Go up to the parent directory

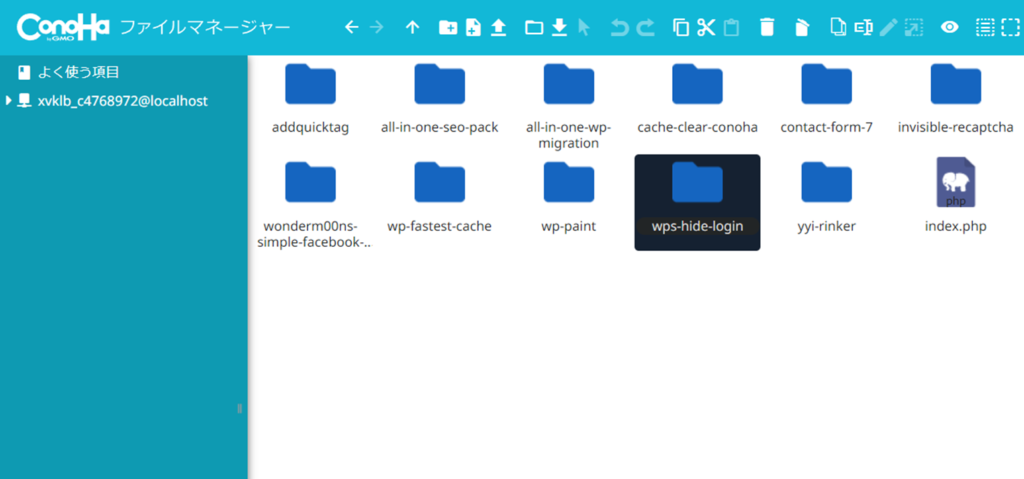(x=411, y=27)
